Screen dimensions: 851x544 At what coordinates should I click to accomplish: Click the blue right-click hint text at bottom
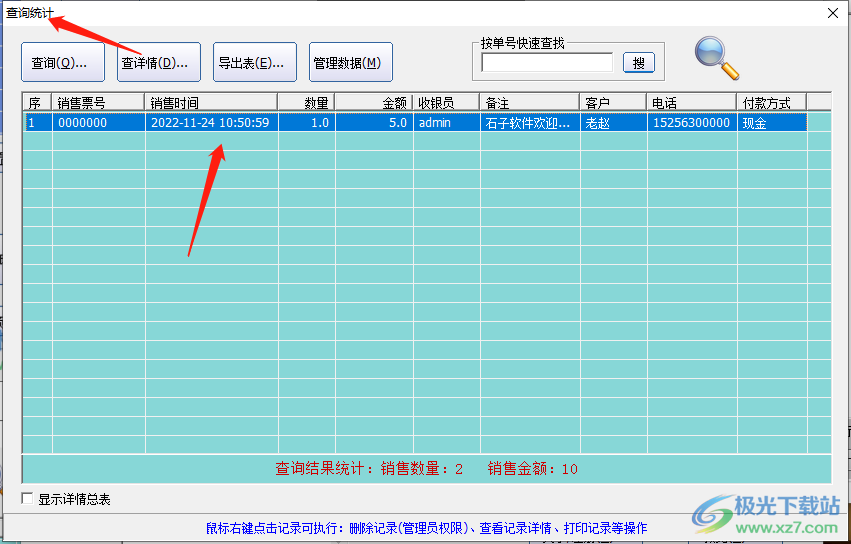point(427,528)
